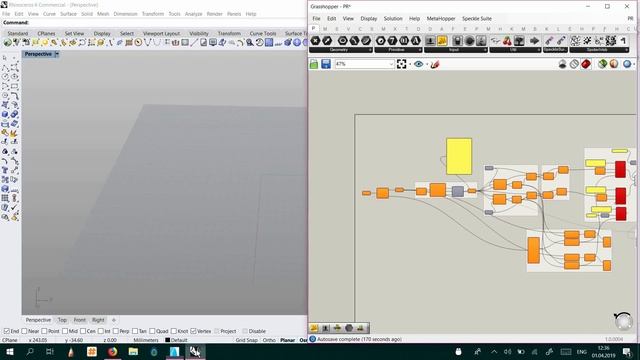Screen dimensions: 640x360
Task: Toggle Grid Snap in Rhino status bar
Action: [247, 340]
